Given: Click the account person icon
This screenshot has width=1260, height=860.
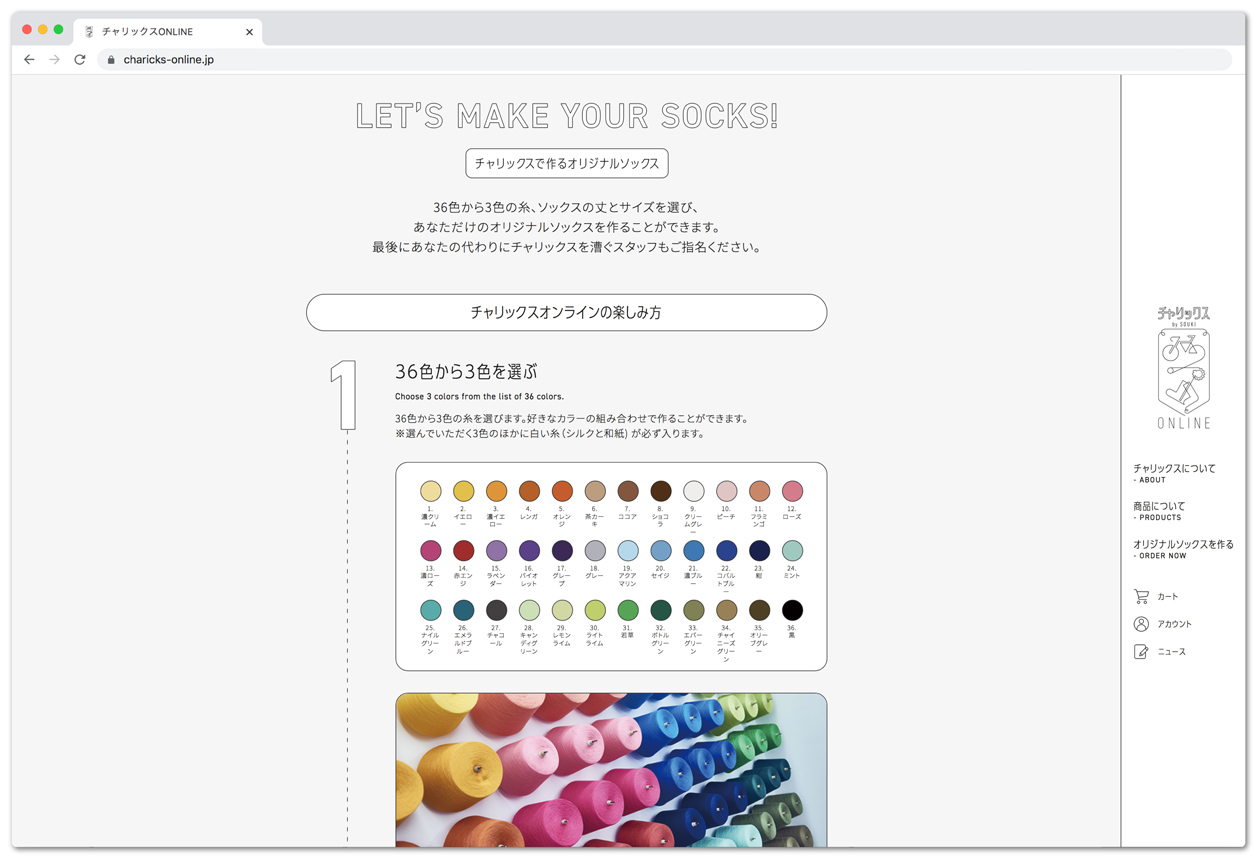Looking at the screenshot, I should point(1141,624).
